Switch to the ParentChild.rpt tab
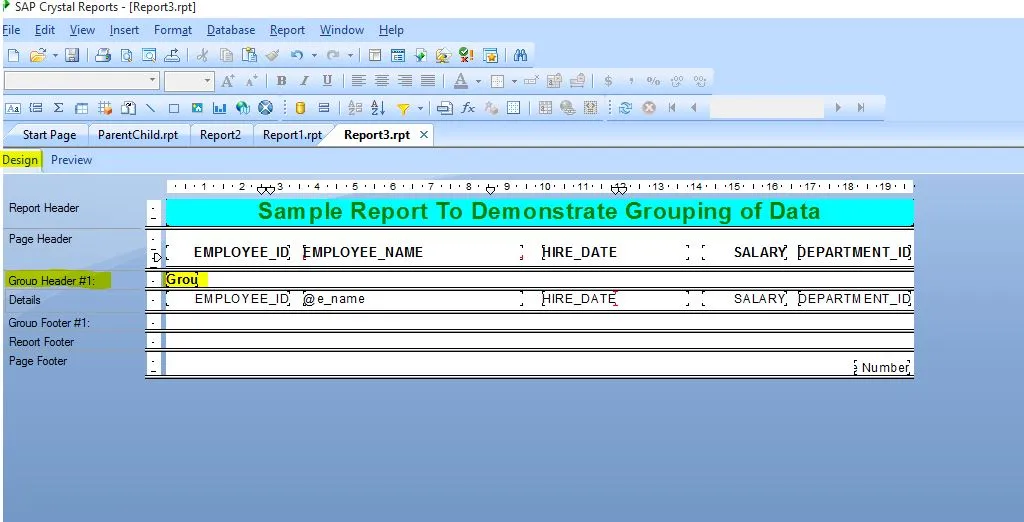The height and width of the screenshot is (522, 1024). tap(138, 135)
